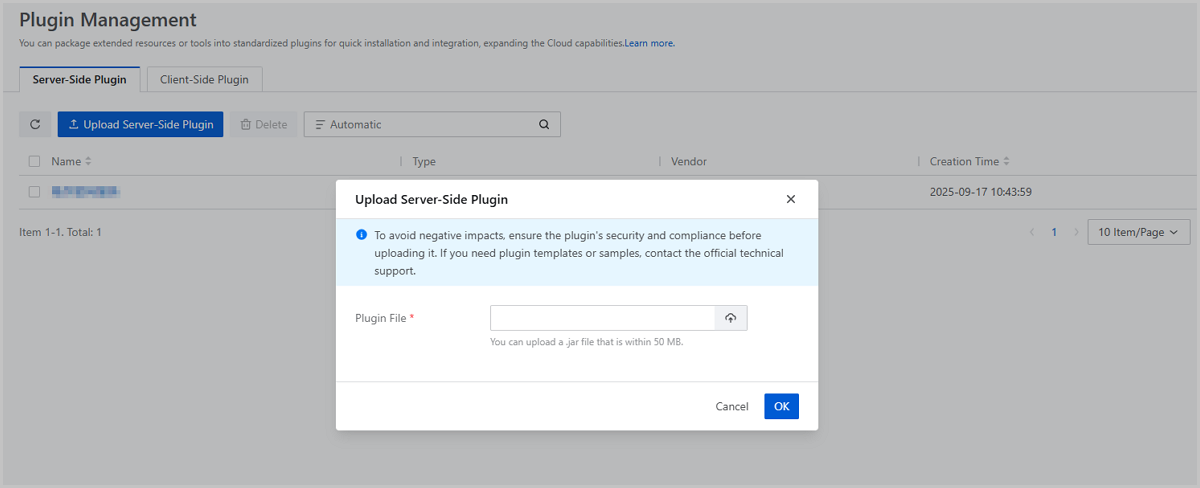
Task: Click the refresh icon button
Action: point(35,125)
